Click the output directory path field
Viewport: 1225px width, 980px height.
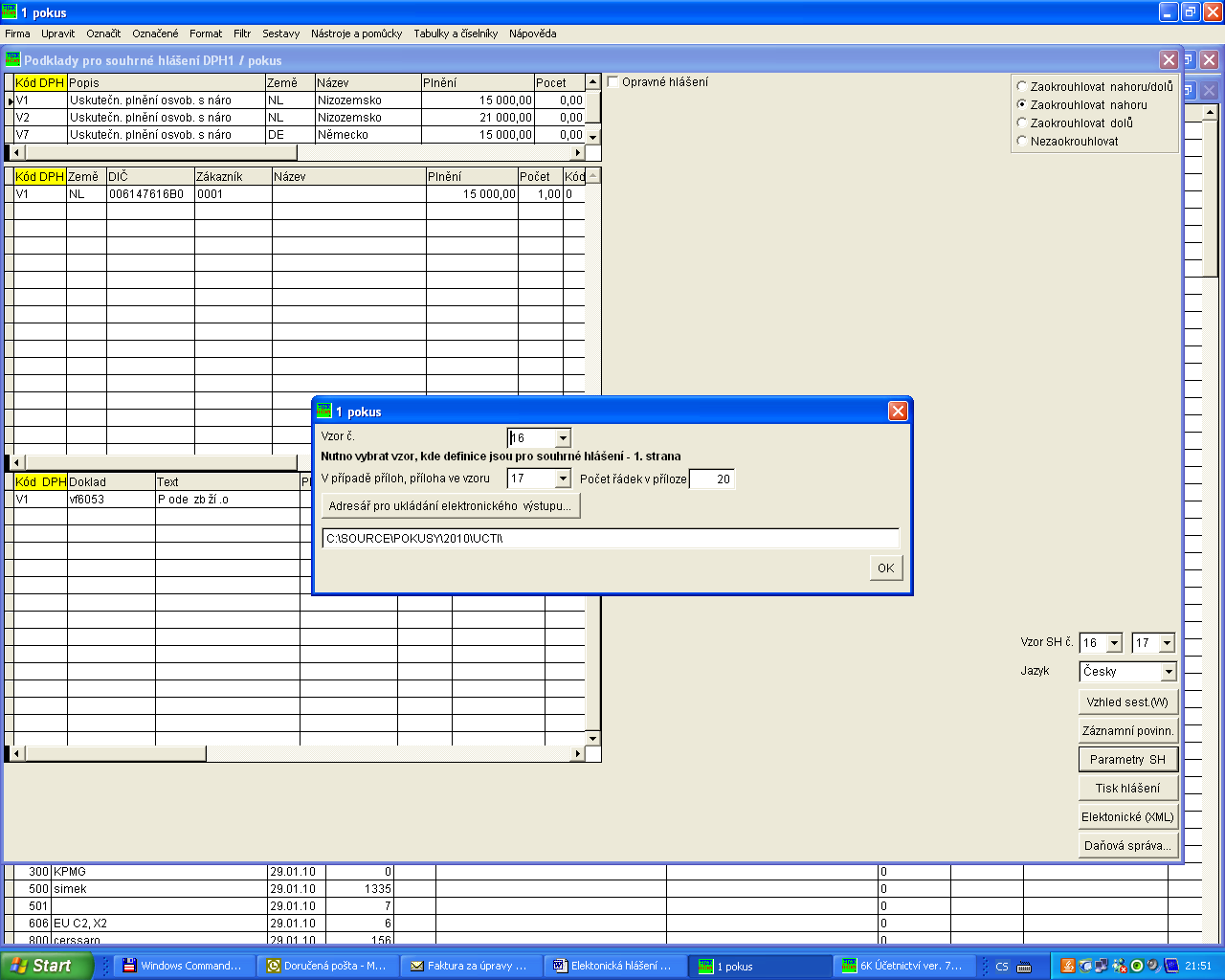tap(611, 538)
